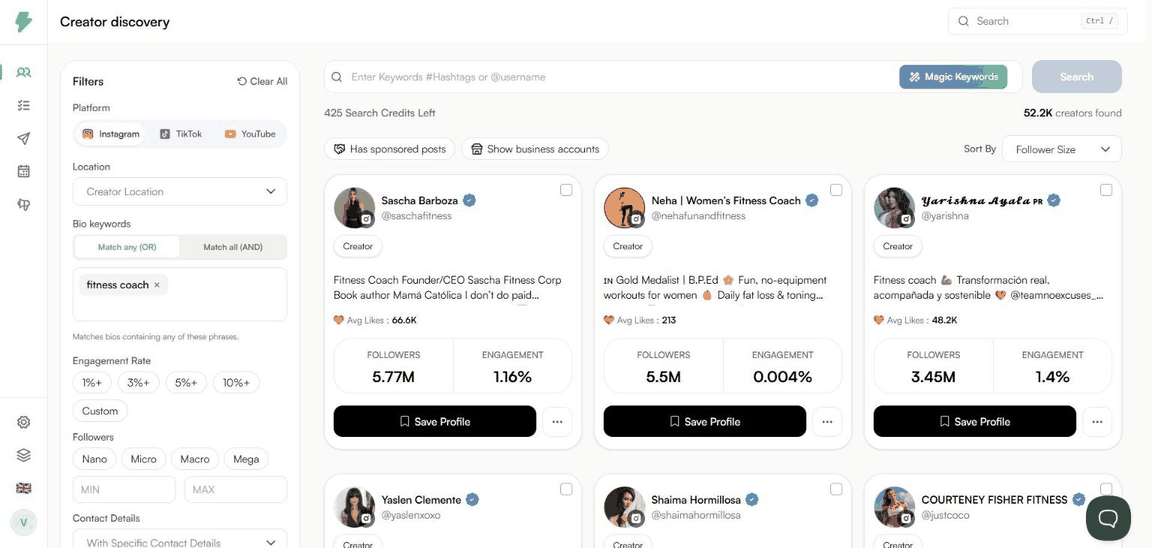Select Yarishna Ayala card checkbox
This screenshot has height=548, width=1152.
pos(1106,190)
